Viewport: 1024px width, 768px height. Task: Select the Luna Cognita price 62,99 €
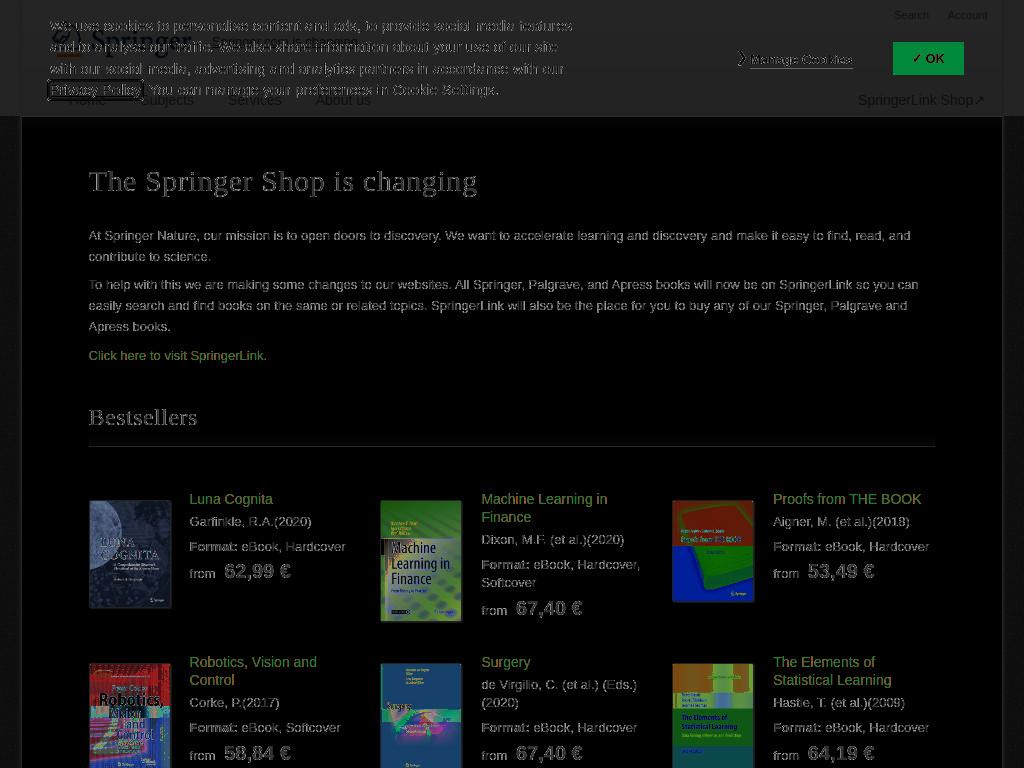click(257, 571)
